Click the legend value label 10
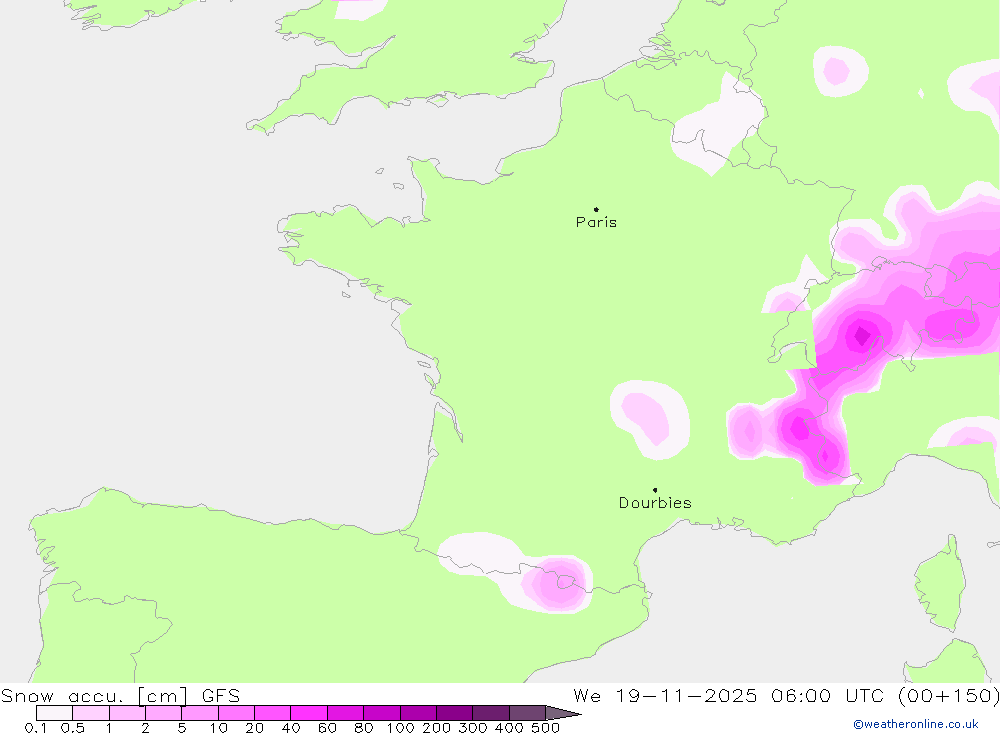Screen dimensions: 1000x733 coord(218,727)
